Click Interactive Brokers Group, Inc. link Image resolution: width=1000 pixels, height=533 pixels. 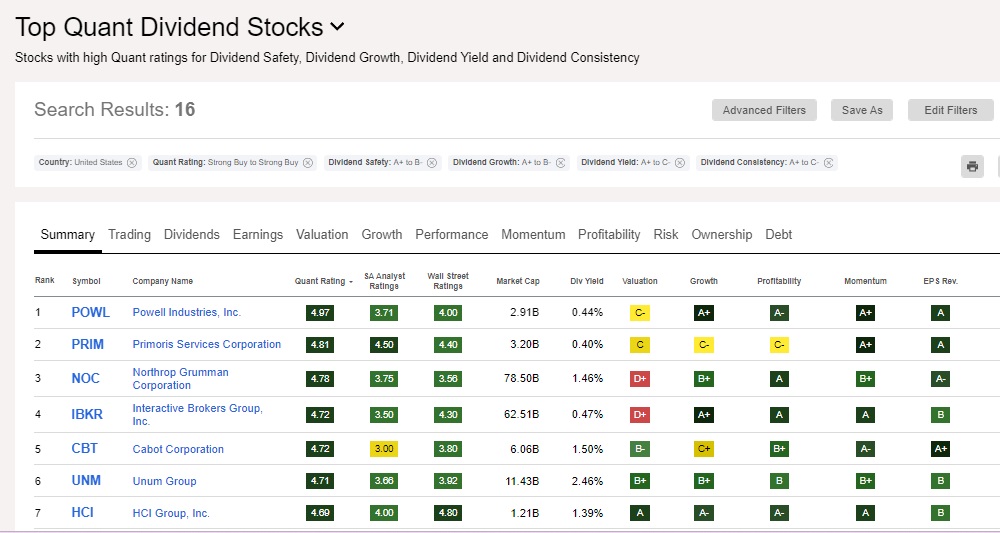tap(198, 414)
